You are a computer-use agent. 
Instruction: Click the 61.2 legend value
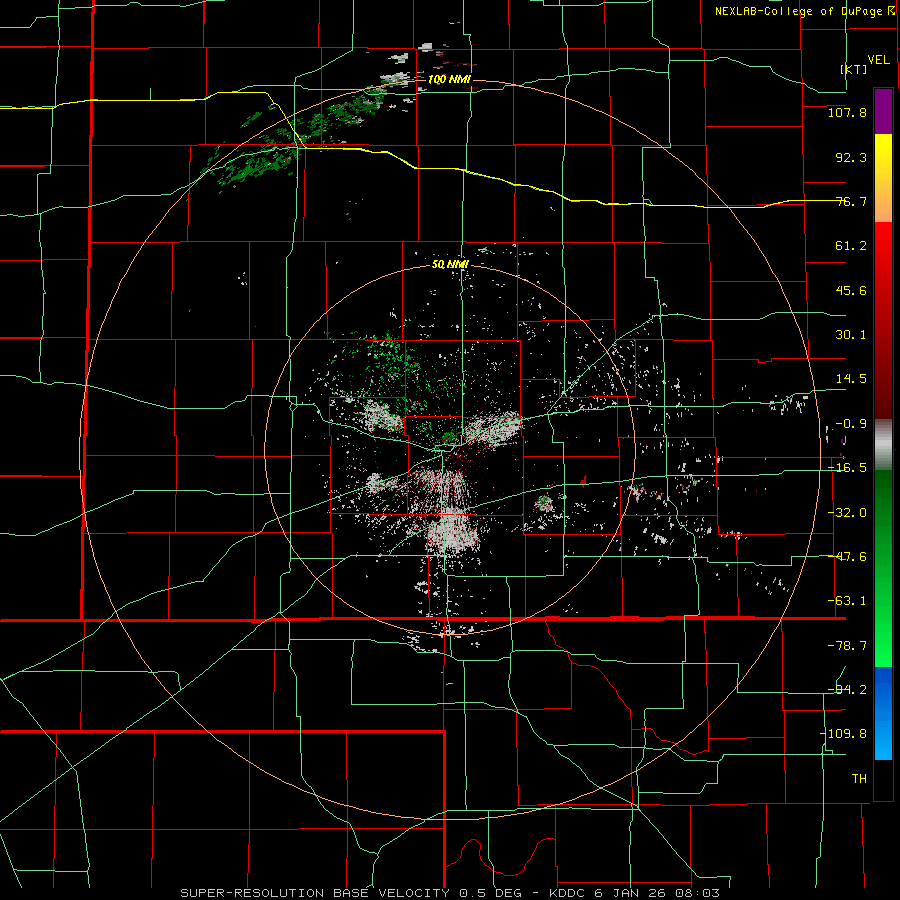(851, 246)
